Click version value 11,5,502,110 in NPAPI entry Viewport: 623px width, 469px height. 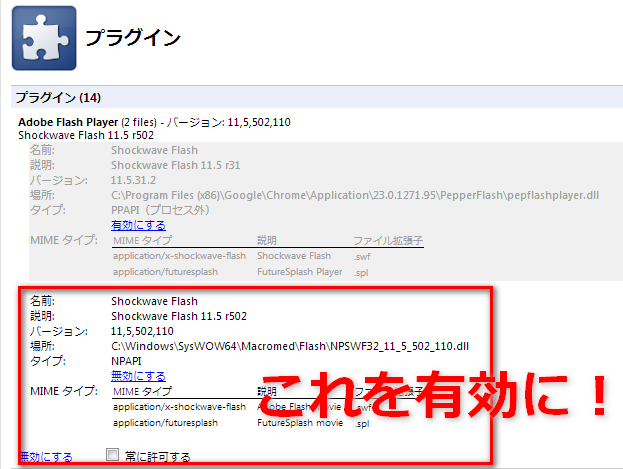pos(142,331)
